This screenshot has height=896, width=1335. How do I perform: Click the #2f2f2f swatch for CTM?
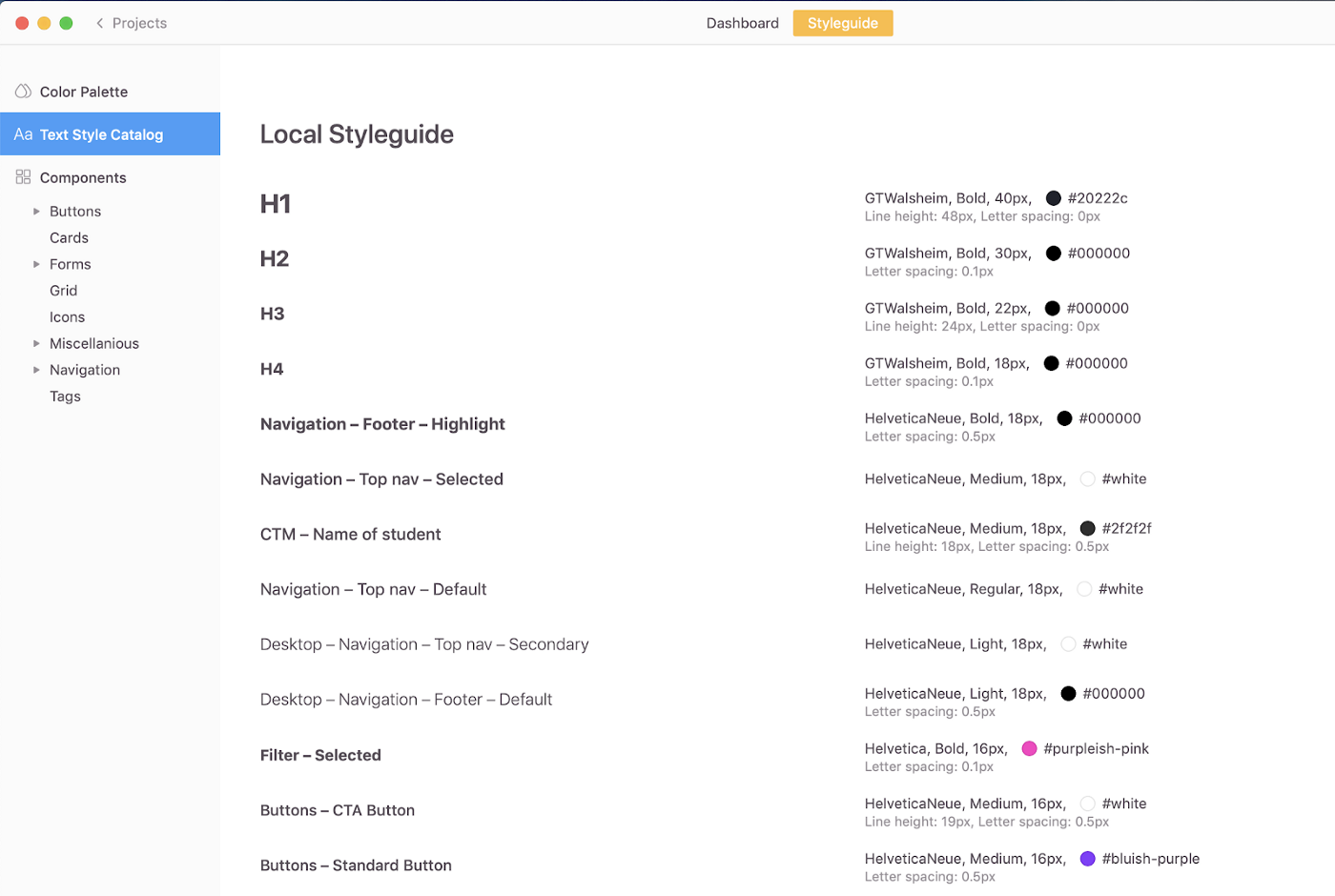pyautogui.click(x=1087, y=528)
